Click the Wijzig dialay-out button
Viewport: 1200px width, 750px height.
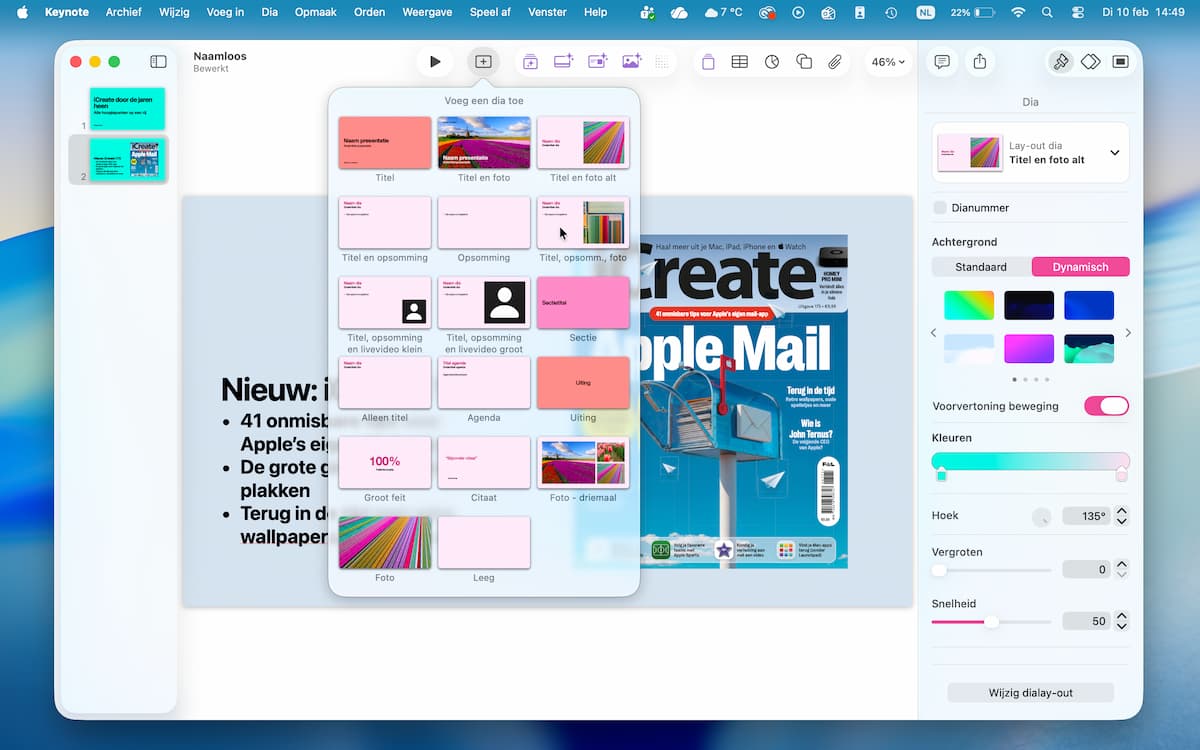pos(1030,693)
